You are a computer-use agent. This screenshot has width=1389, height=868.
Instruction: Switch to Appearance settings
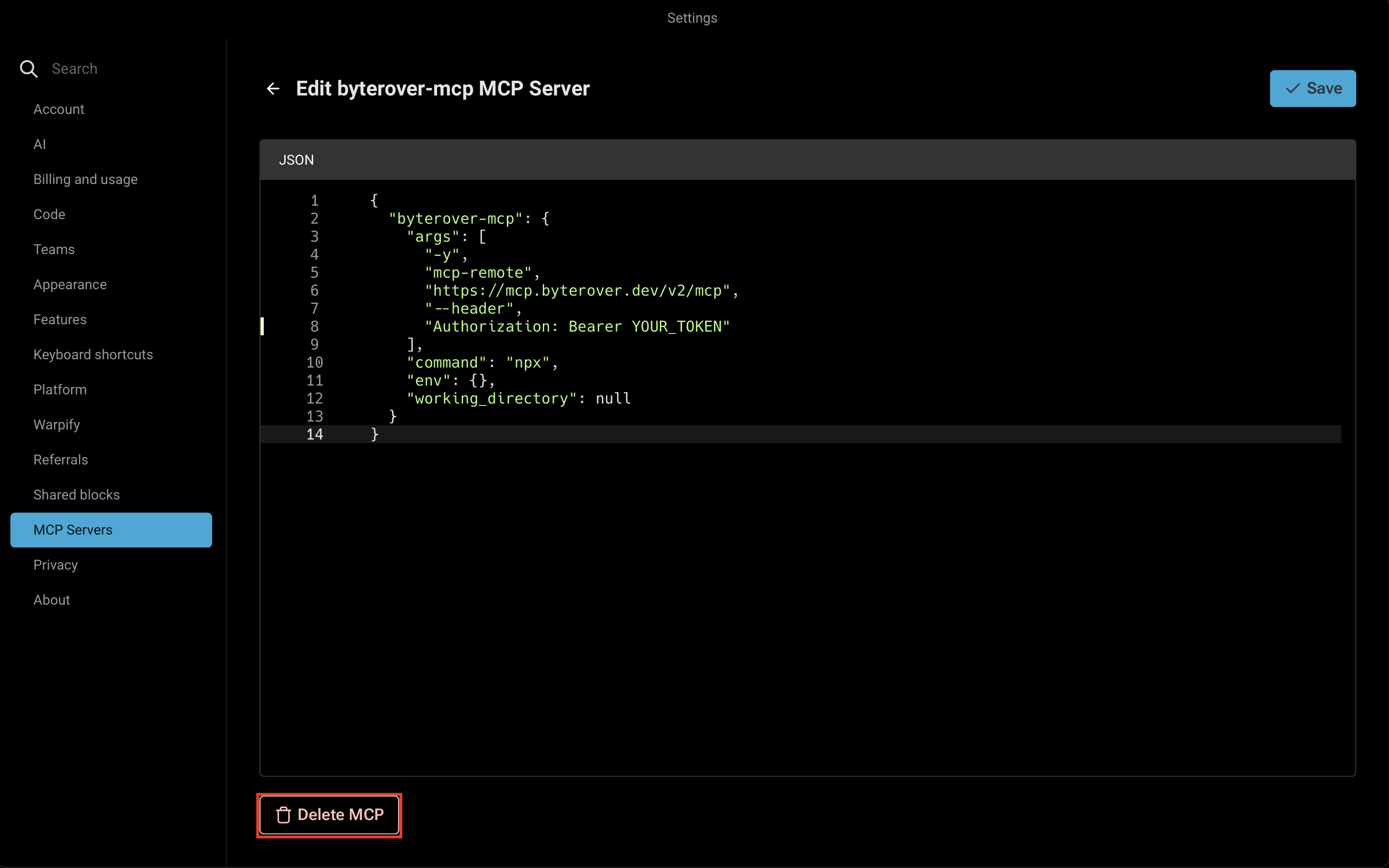[x=70, y=285]
